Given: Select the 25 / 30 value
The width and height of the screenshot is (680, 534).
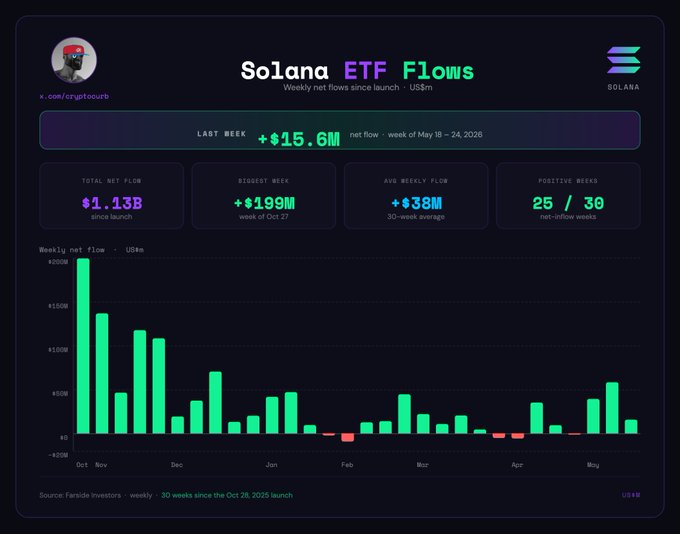Looking at the screenshot, I should [568, 203].
